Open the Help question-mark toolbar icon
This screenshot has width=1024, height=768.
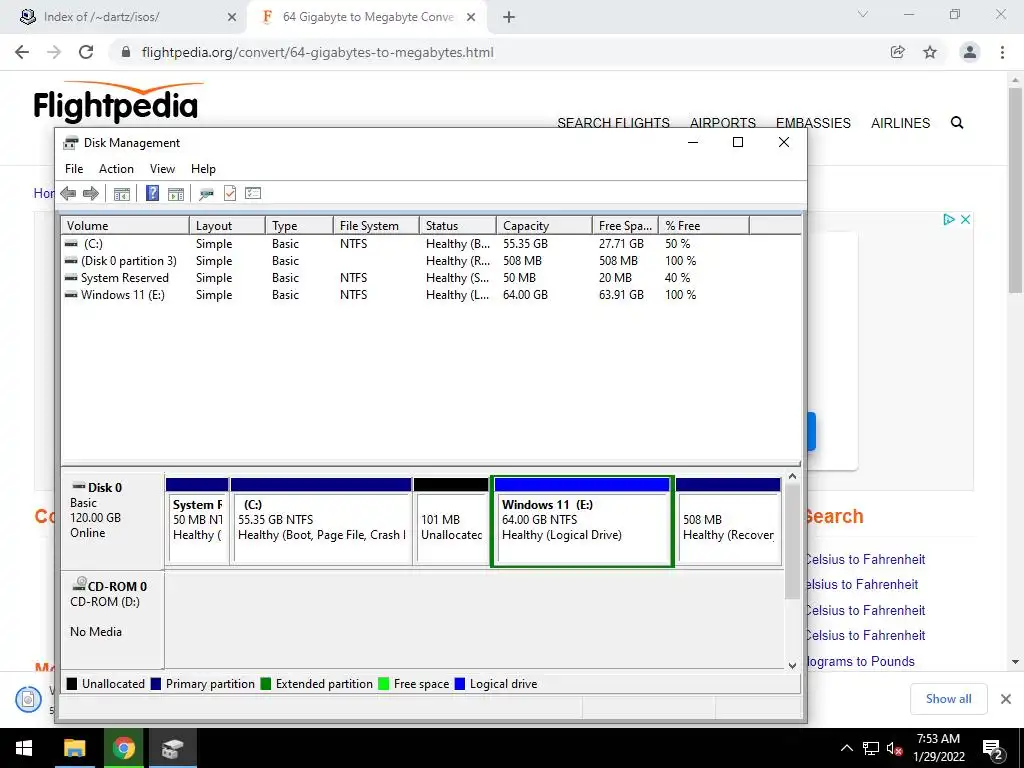pos(152,193)
